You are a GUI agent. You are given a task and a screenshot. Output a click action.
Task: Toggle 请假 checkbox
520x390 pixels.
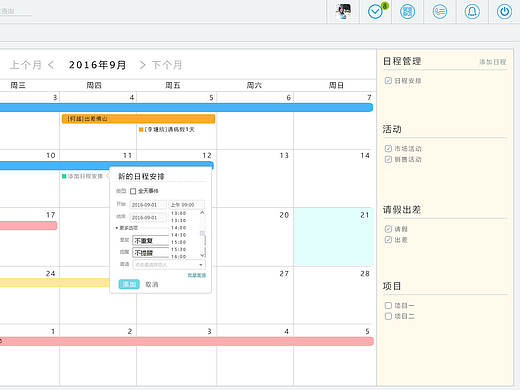point(388,229)
